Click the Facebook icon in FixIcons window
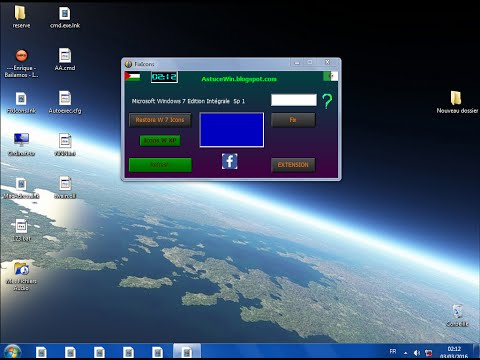480x360 pixels. (230, 161)
